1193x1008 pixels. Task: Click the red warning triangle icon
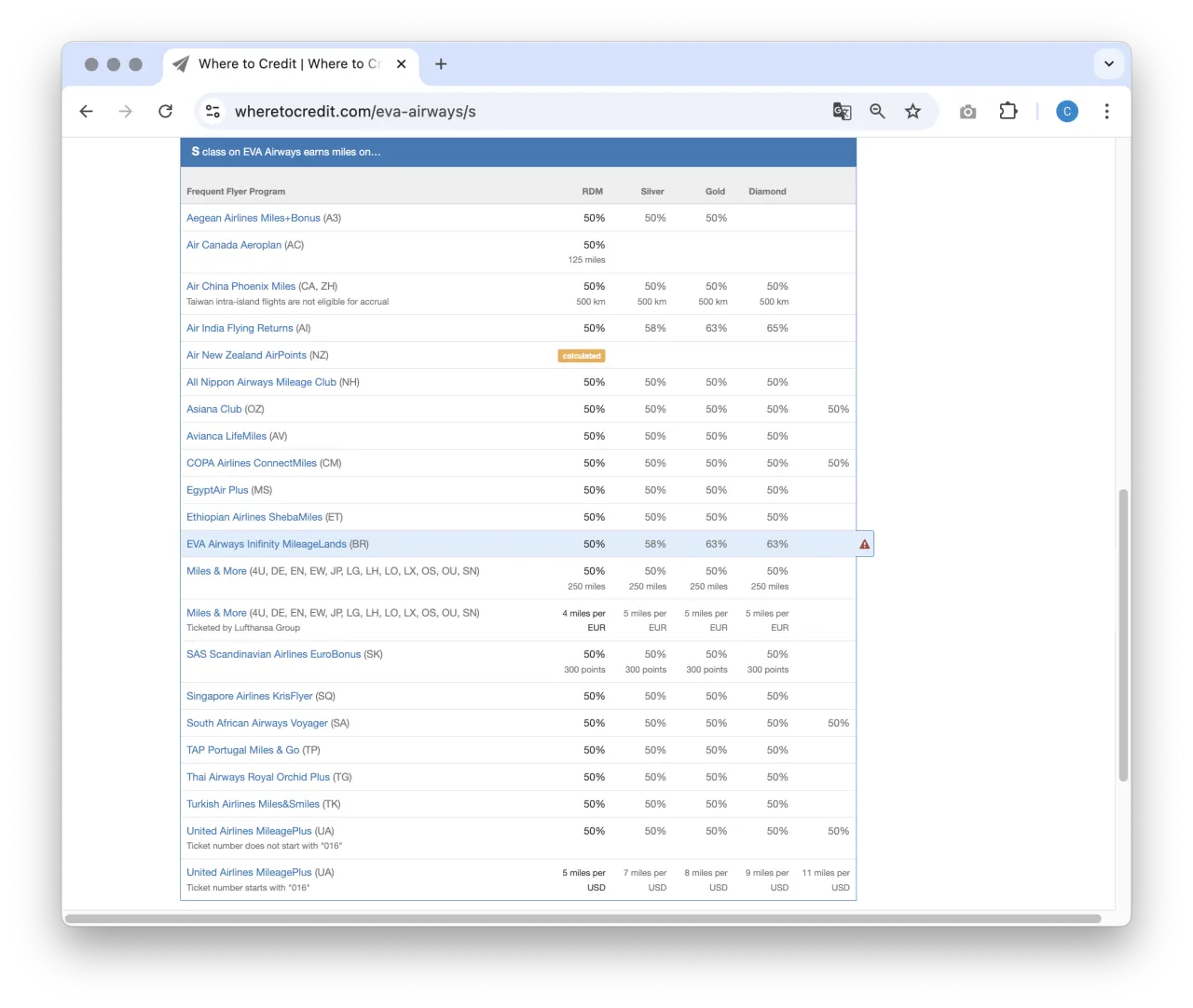coord(865,544)
